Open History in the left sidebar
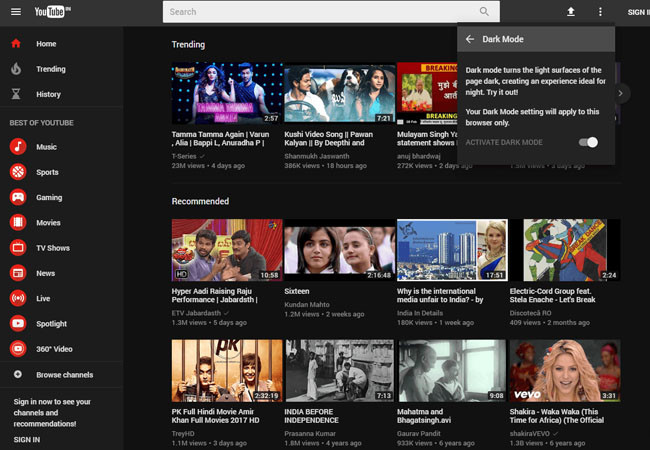 [x=48, y=94]
